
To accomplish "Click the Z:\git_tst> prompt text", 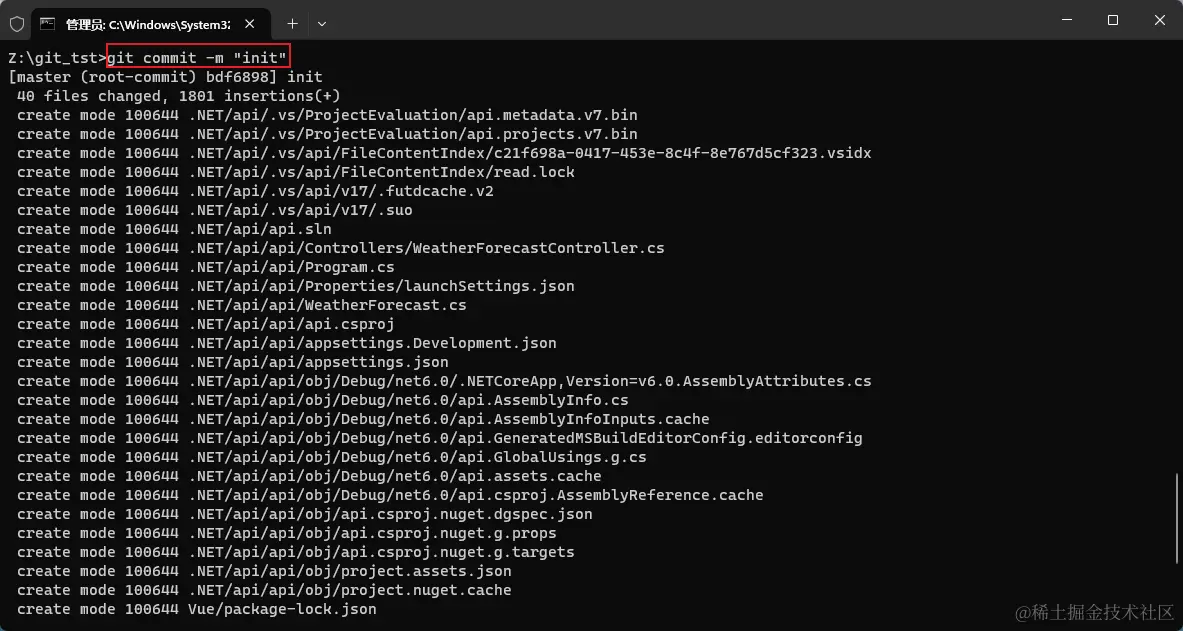I will 56,58.
